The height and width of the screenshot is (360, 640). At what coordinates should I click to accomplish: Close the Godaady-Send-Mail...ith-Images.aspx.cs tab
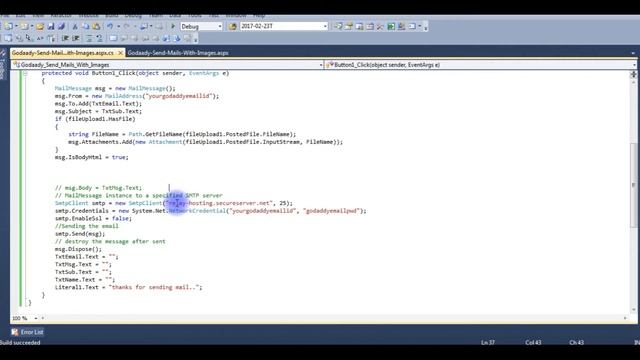[x=120, y=53]
